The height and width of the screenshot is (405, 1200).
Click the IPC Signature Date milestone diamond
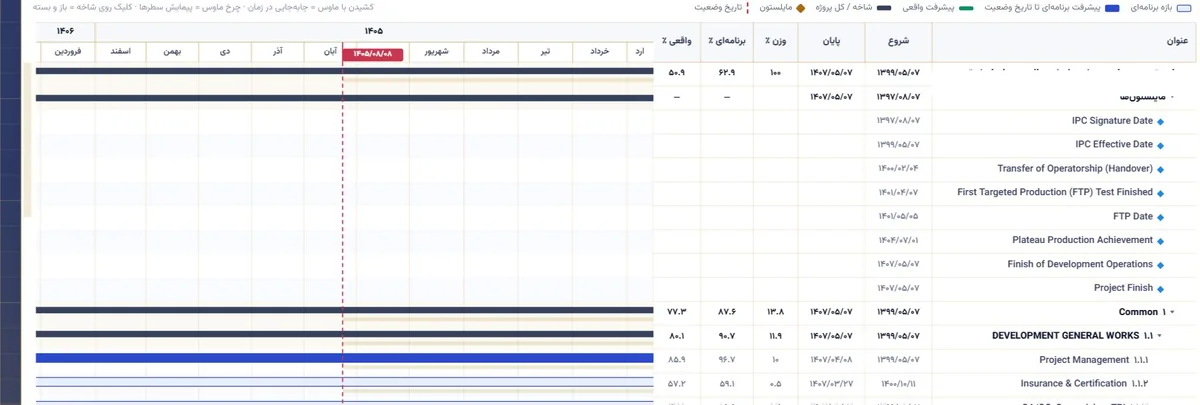coord(1161,122)
